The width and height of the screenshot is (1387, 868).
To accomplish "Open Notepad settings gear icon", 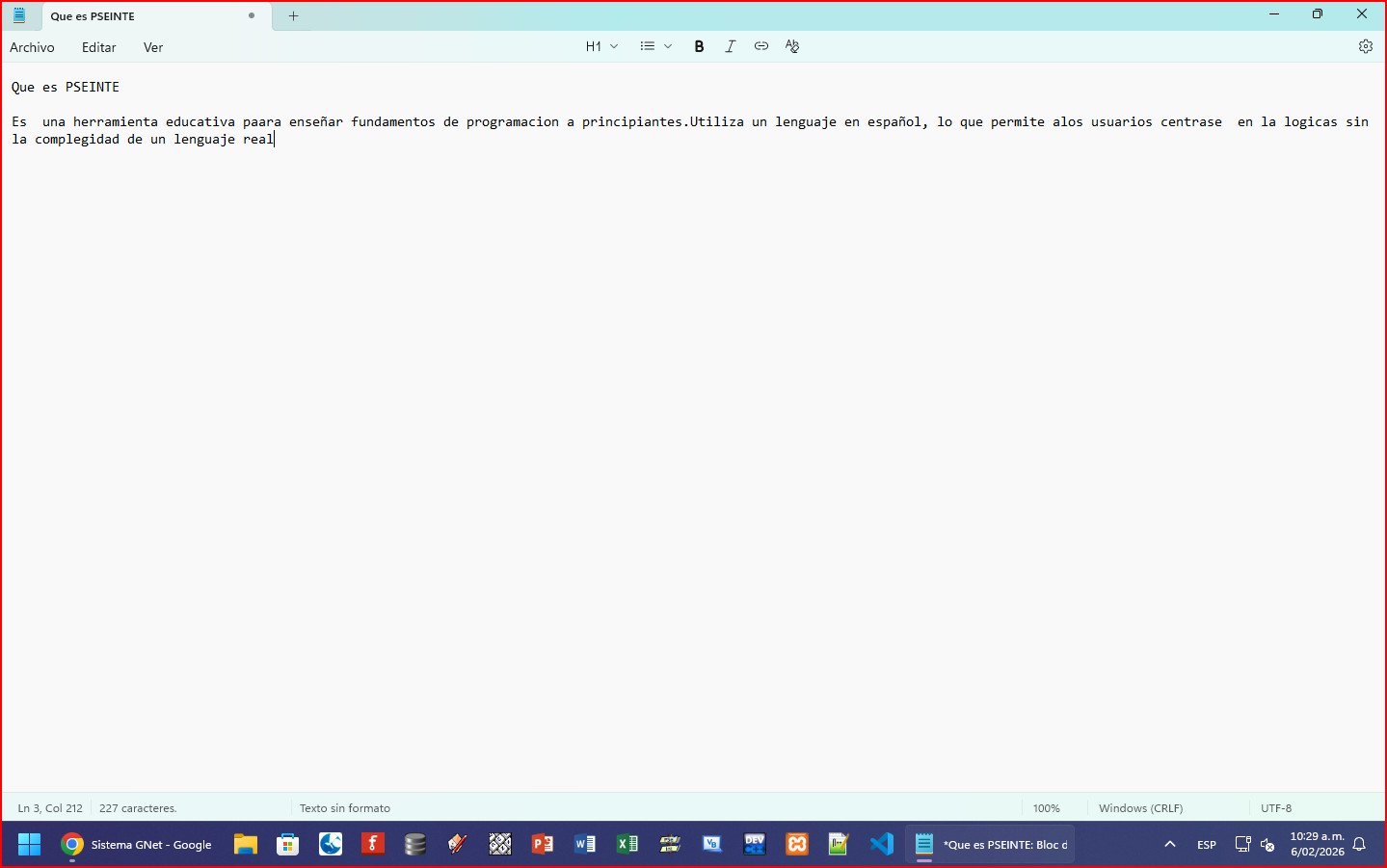I will pyautogui.click(x=1365, y=46).
